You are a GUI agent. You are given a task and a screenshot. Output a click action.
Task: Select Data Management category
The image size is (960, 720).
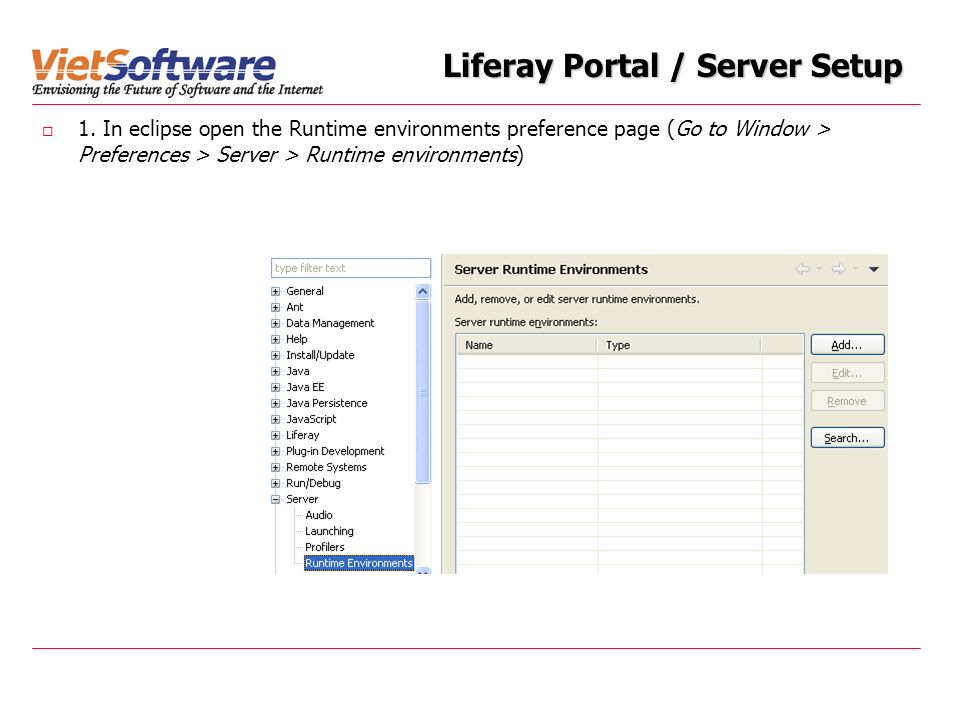tap(330, 323)
